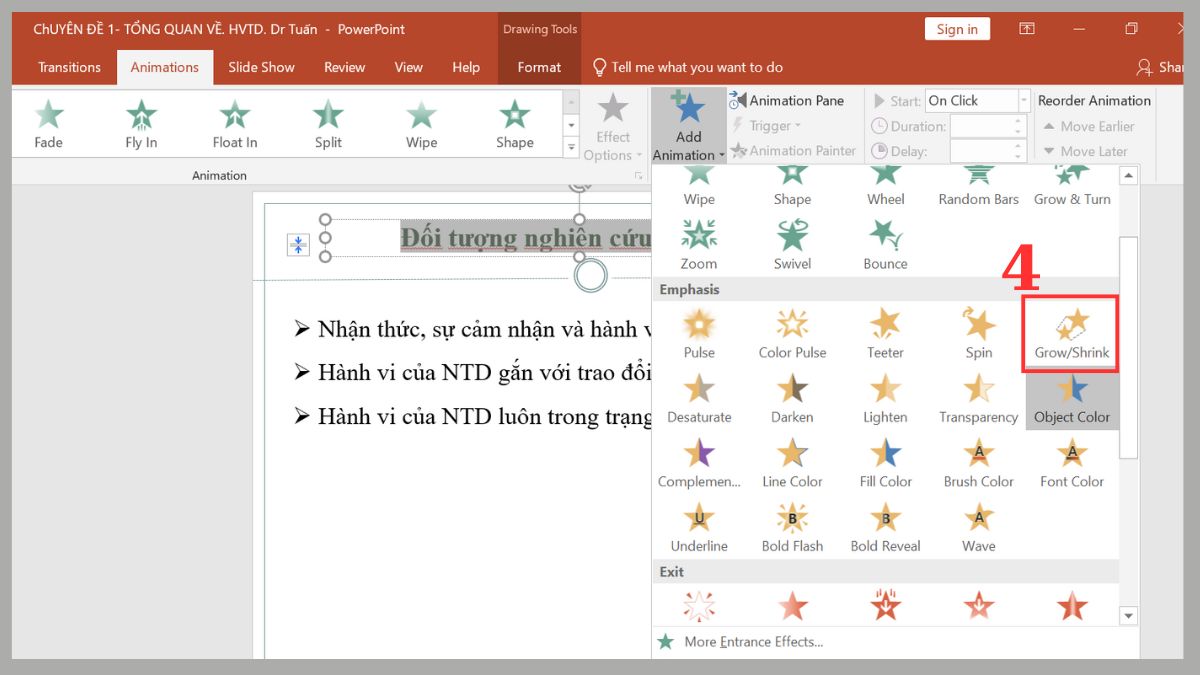Viewport: 1200px width, 675px height.
Task: Select the Pulse emphasis animation
Action: 698,333
